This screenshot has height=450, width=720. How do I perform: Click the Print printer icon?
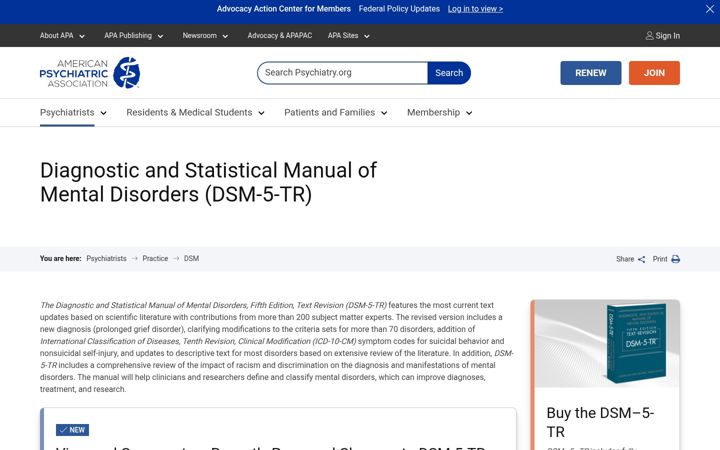coord(675,259)
